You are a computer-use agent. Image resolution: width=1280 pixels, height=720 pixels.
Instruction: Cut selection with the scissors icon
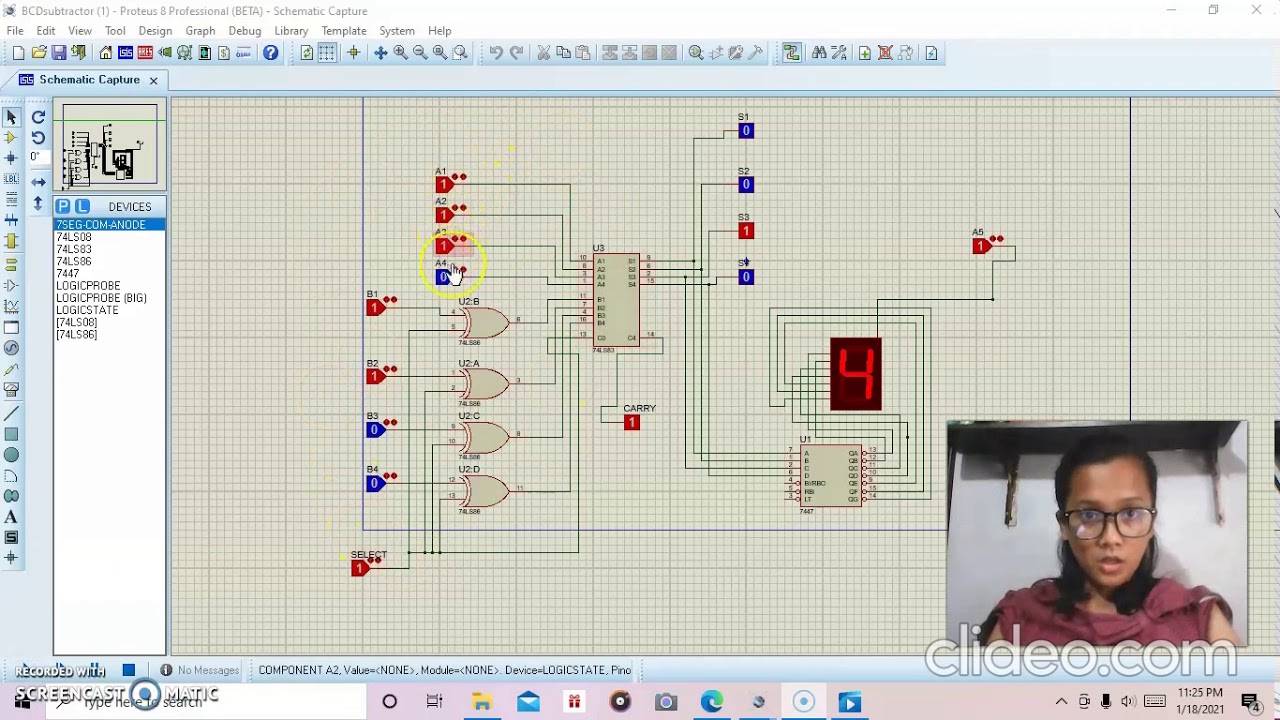coord(544,53)
